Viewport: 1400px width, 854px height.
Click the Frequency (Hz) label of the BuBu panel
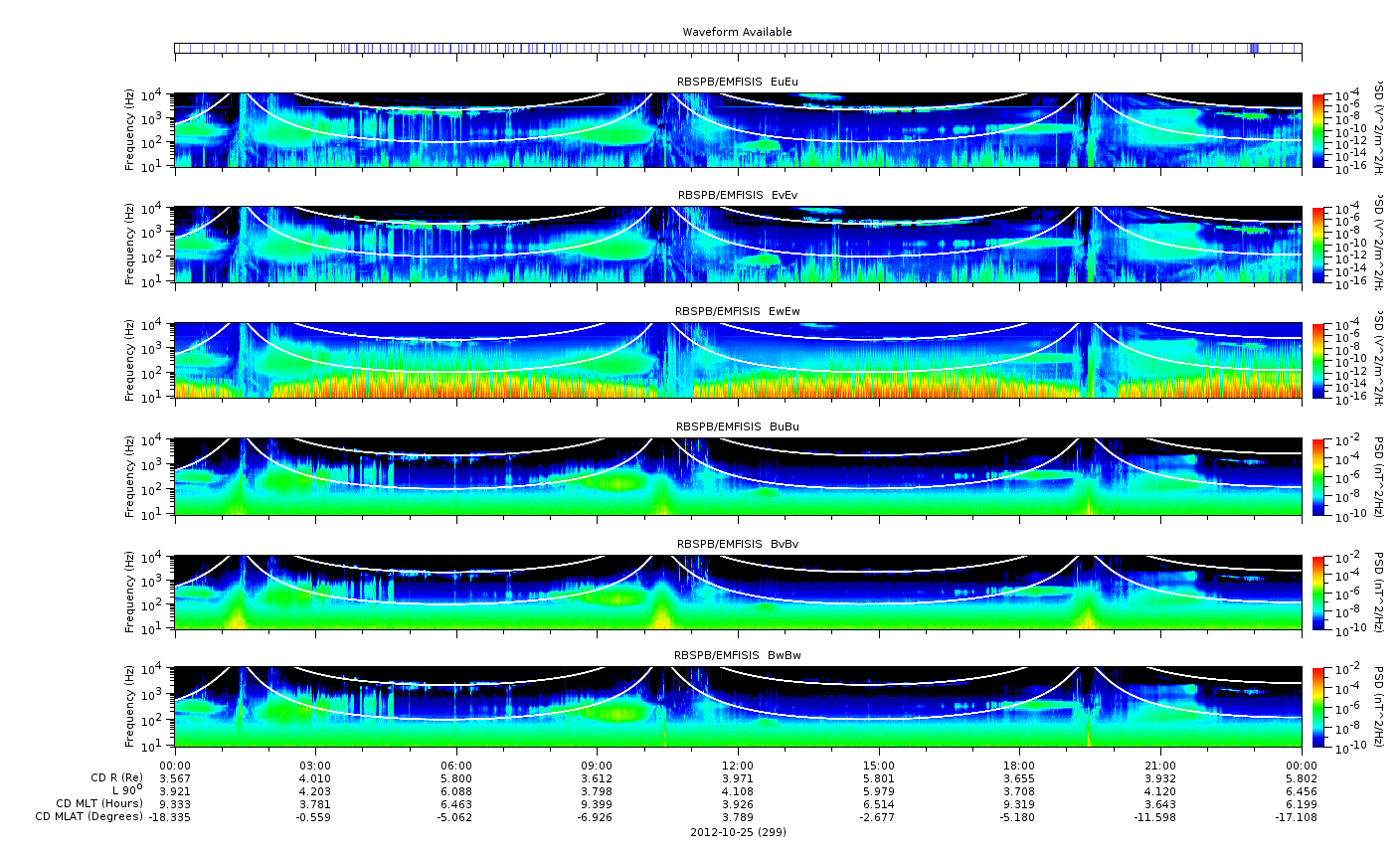point(130,476)
